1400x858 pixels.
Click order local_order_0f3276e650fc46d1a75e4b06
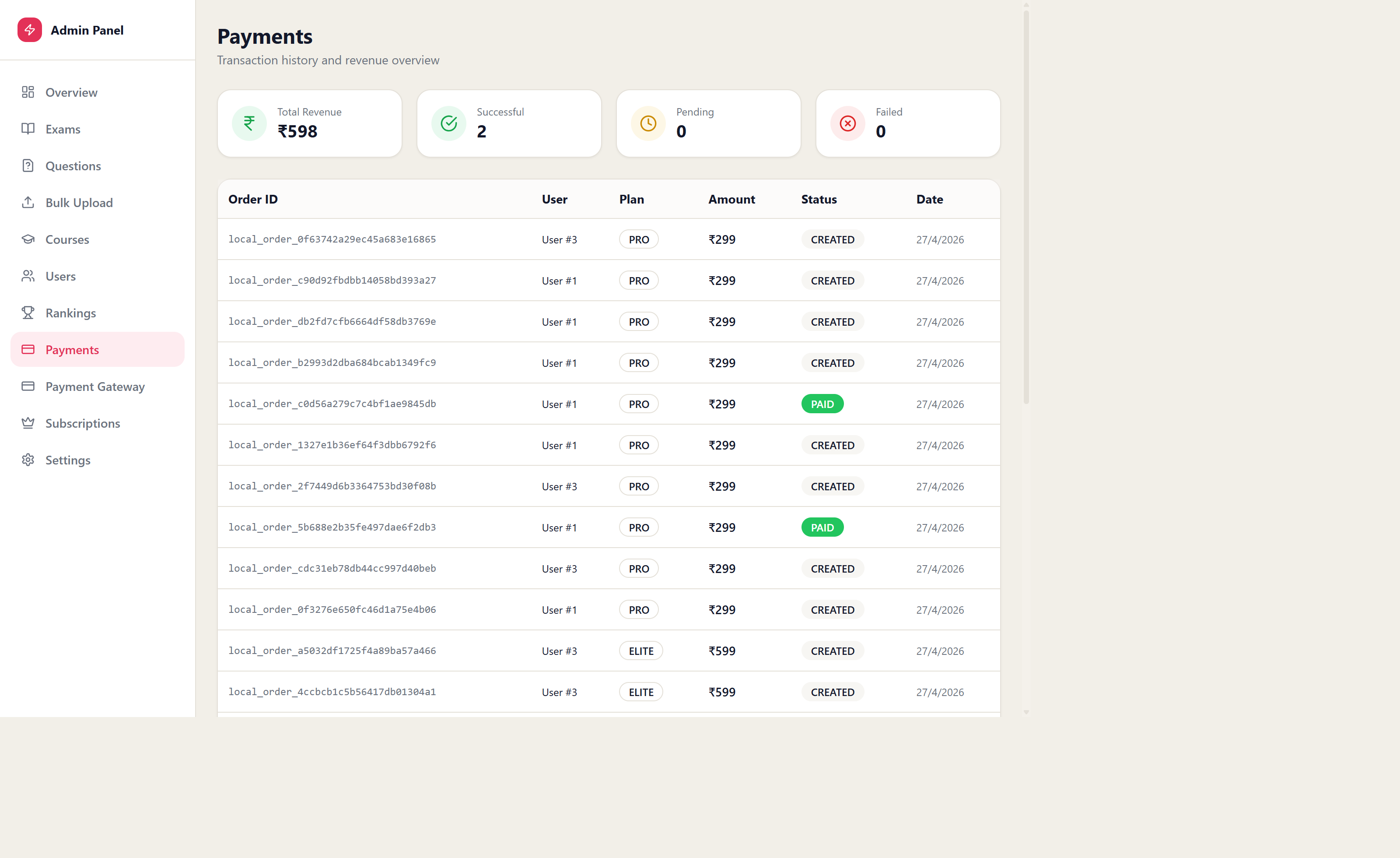332,609
